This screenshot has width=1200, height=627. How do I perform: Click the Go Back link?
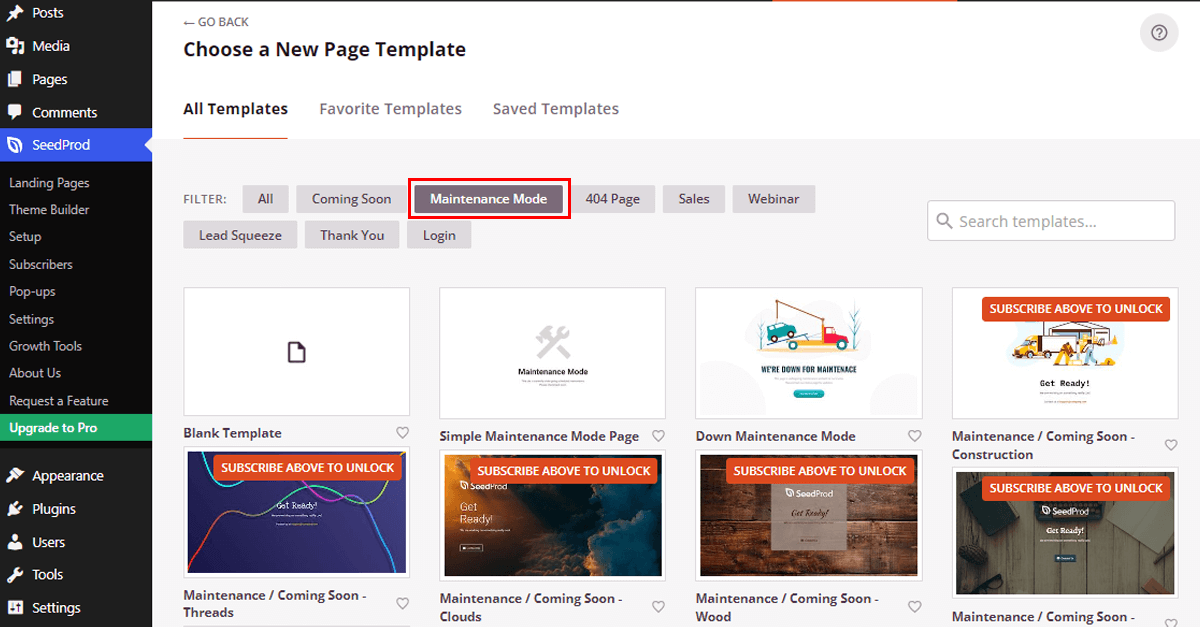(x=216, y=22)
